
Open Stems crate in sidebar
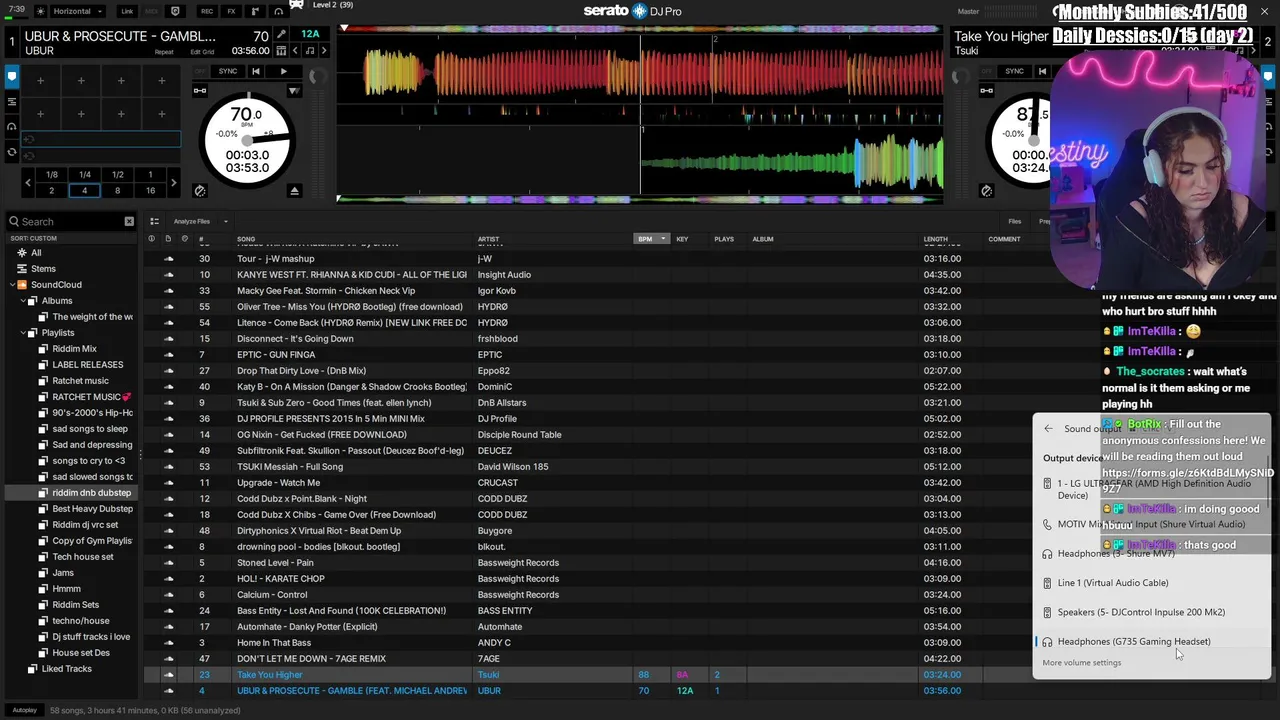point(43,269)
